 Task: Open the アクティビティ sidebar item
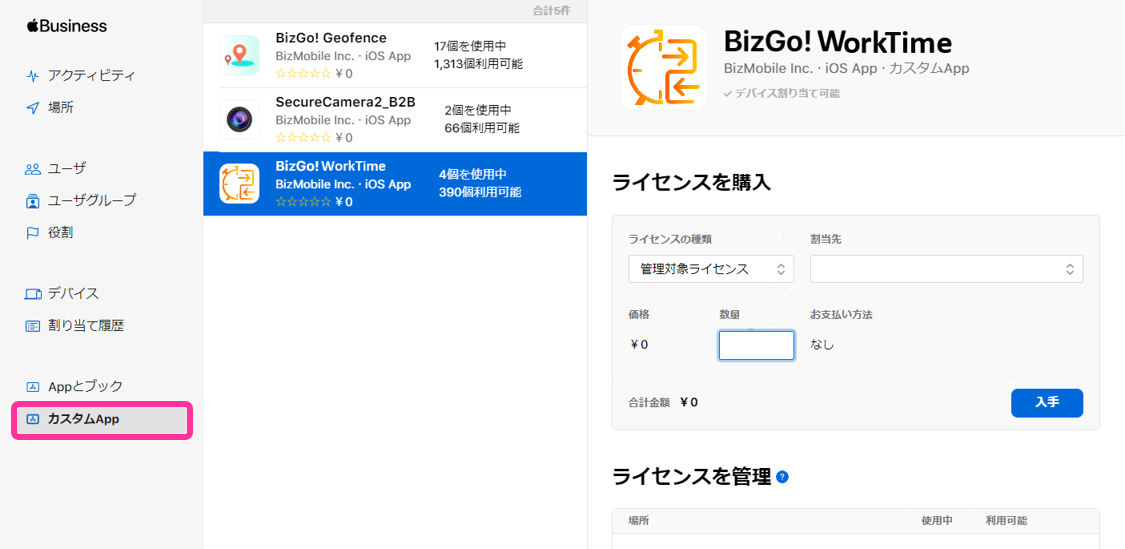click(91, 75)
